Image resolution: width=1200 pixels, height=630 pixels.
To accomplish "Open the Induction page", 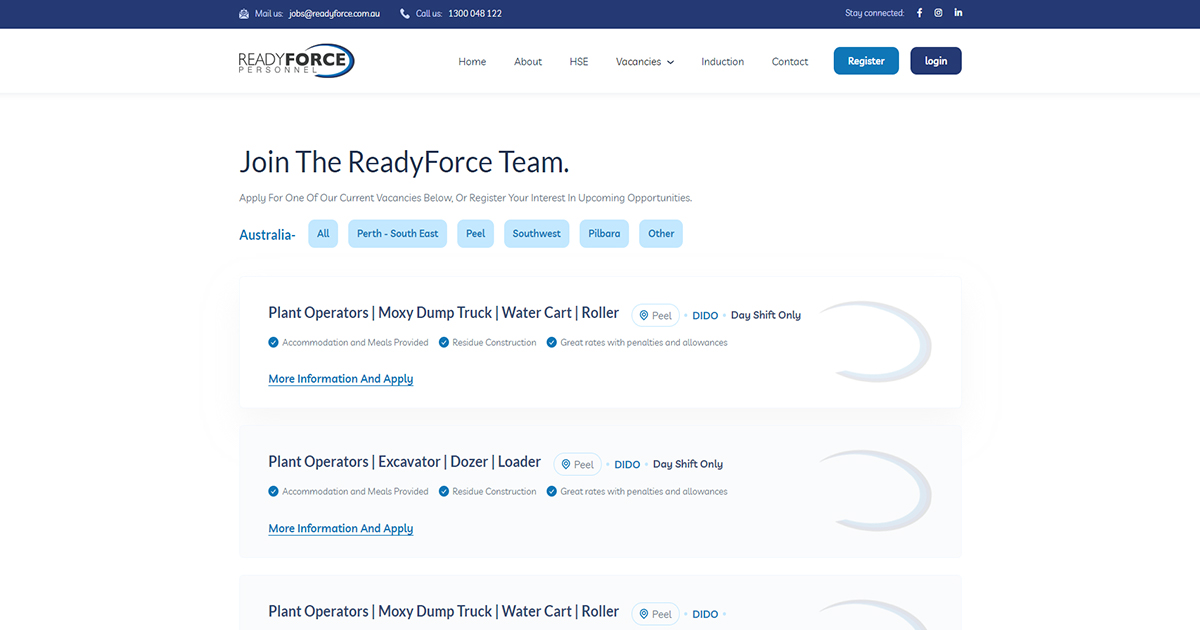I will (722, 61).
